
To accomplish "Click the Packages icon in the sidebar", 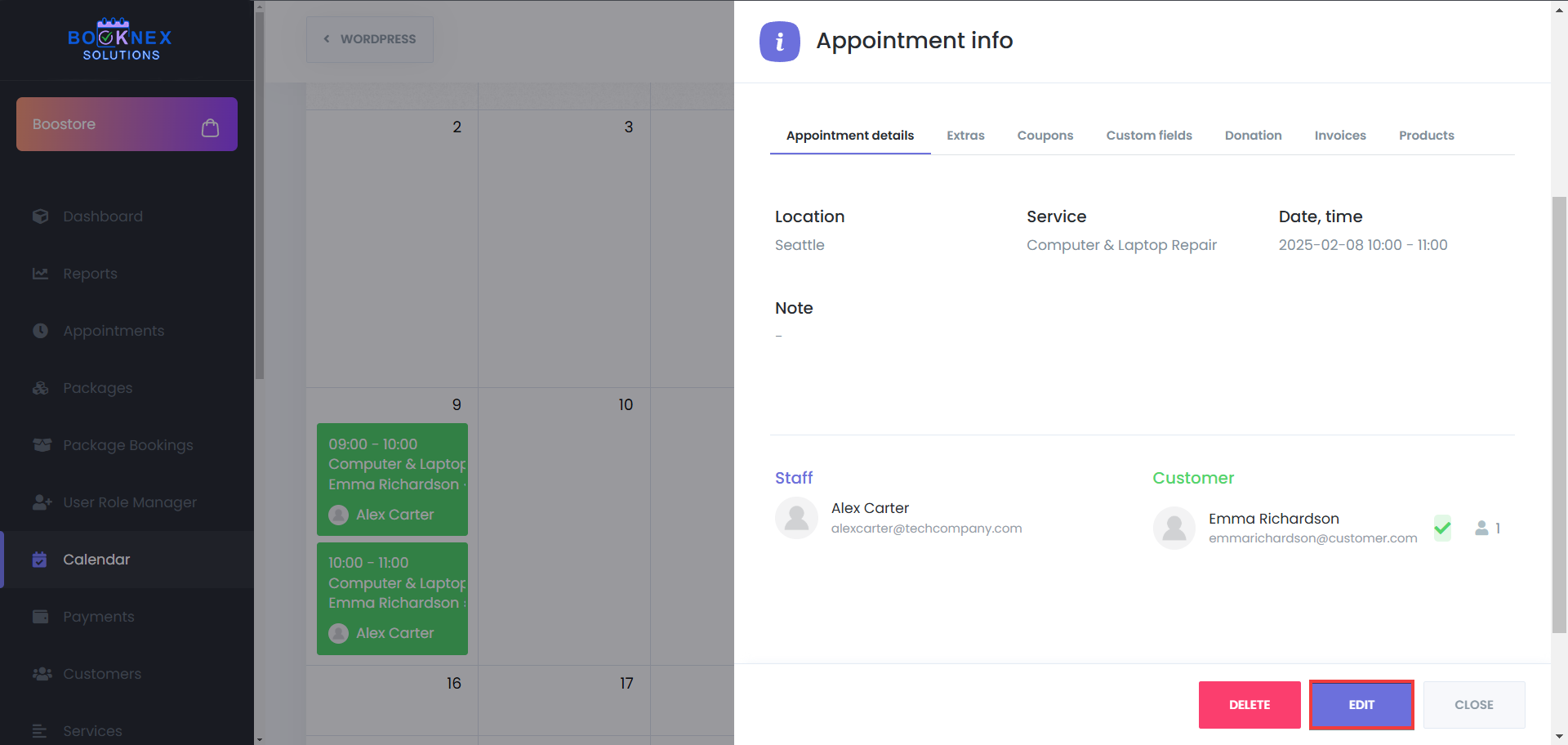I will click(x=41, y=387).
